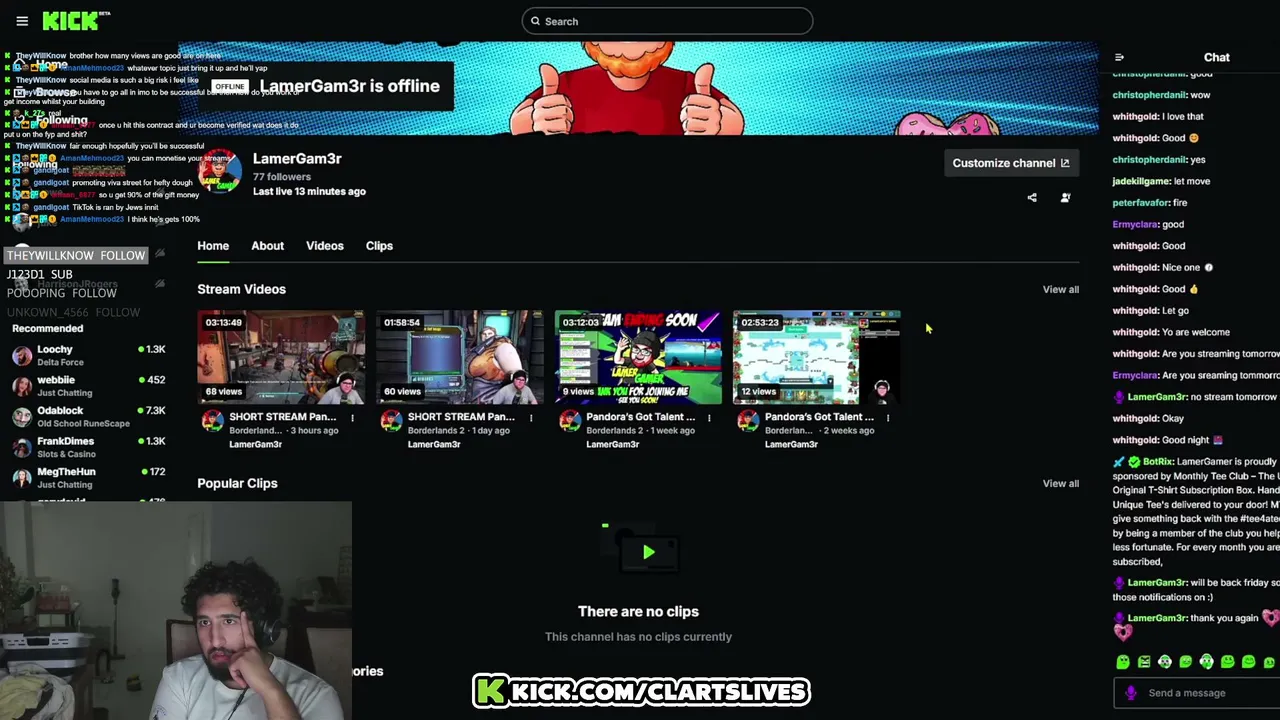Viewport: 1280px width, 720px height.
Task: Open webbiie's avatar in Recommended
Action: click(21, 386)
